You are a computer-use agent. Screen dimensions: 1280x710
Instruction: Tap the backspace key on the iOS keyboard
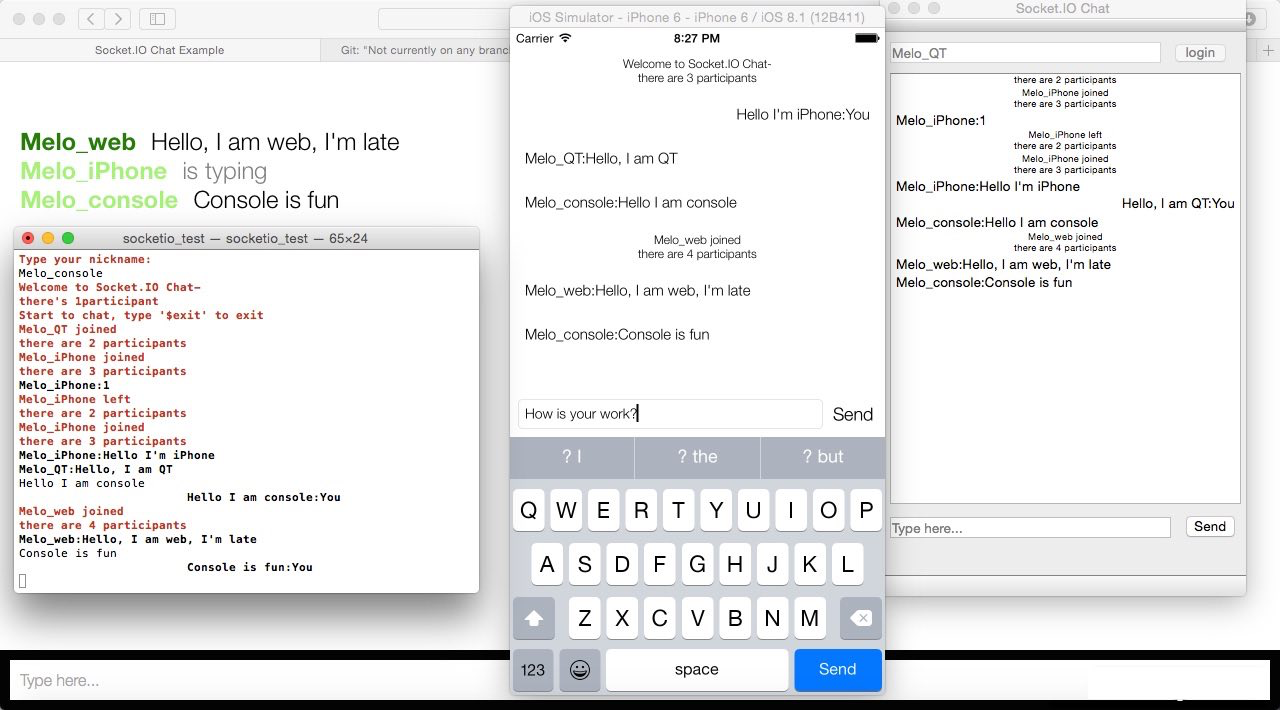click(x=860, y=618)
